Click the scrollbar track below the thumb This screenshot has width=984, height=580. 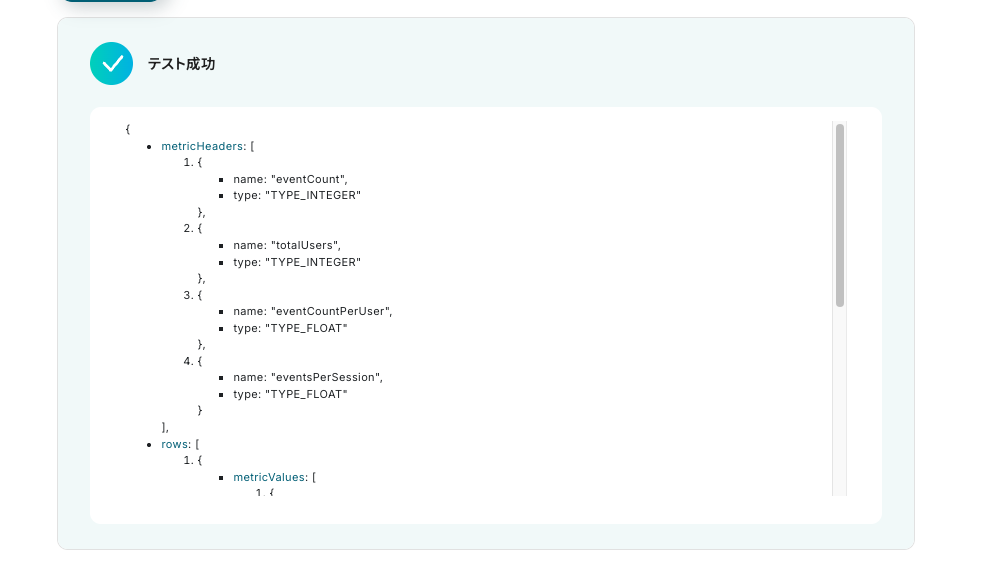840,400
